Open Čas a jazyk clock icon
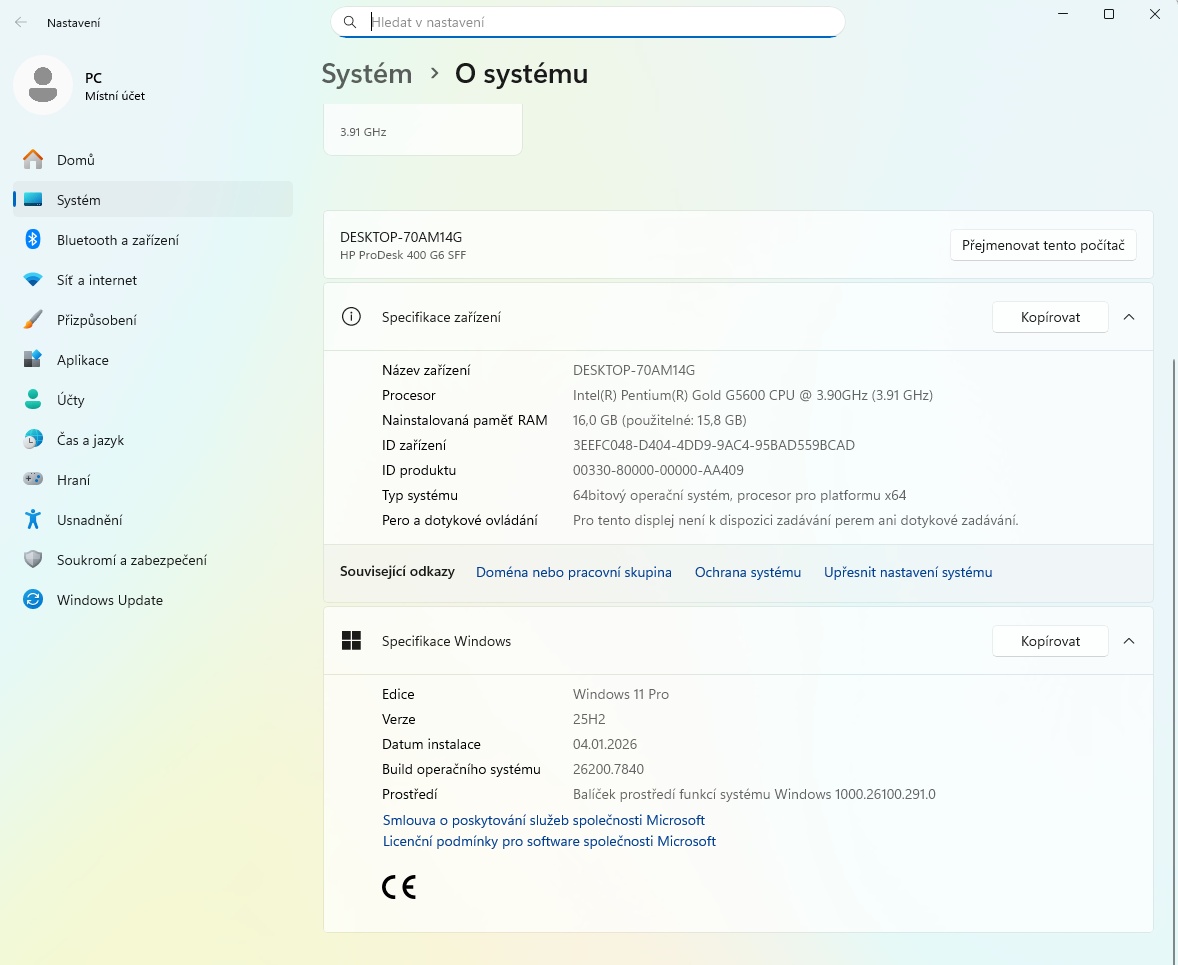The width and height of the screenshot is (1178, 965). [33, 440]
